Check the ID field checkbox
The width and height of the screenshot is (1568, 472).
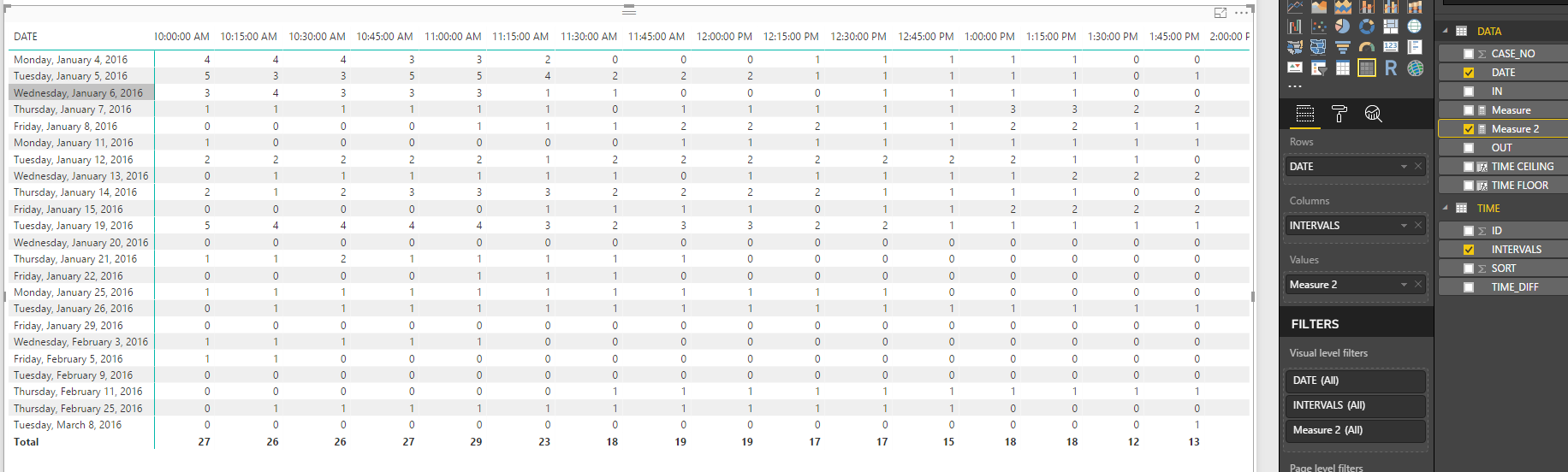[1469, 231]
